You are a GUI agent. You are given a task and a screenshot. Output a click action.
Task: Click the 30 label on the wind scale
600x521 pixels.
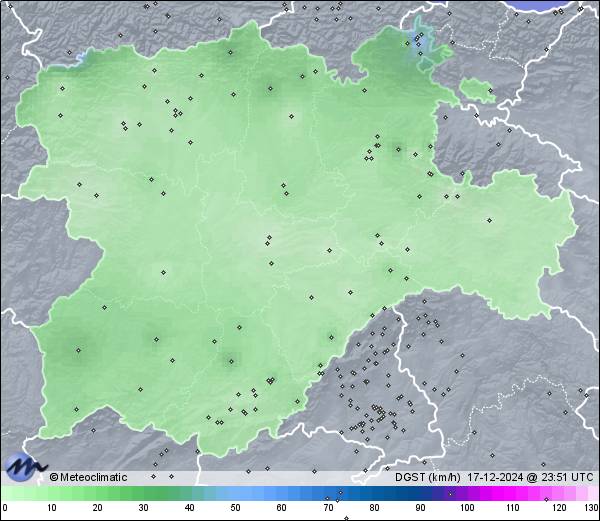point(143,508)
